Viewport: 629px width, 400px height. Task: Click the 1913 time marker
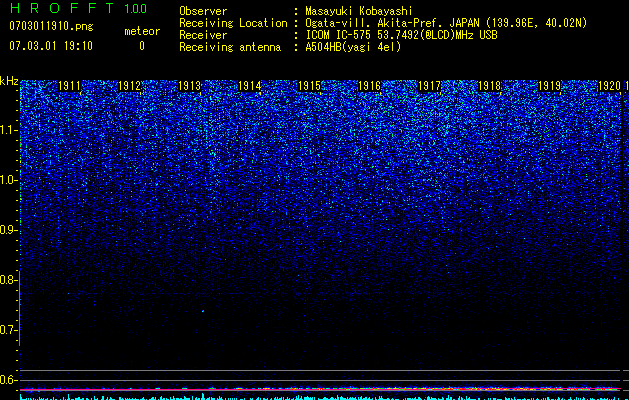pyautogui.click(x=189, y=86)
